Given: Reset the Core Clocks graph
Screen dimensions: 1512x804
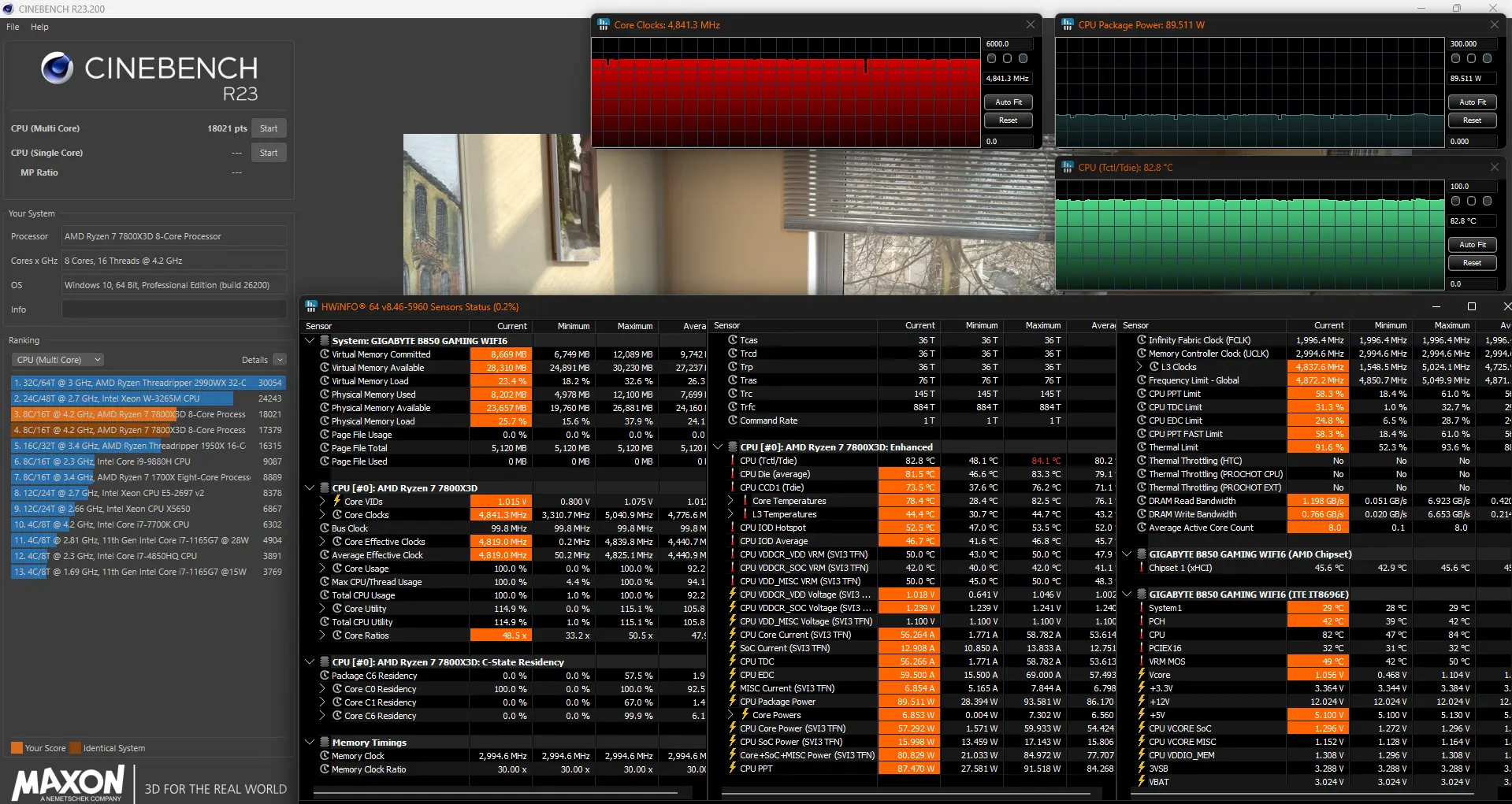Looking at the screenshot, I should click(1009, 120).
